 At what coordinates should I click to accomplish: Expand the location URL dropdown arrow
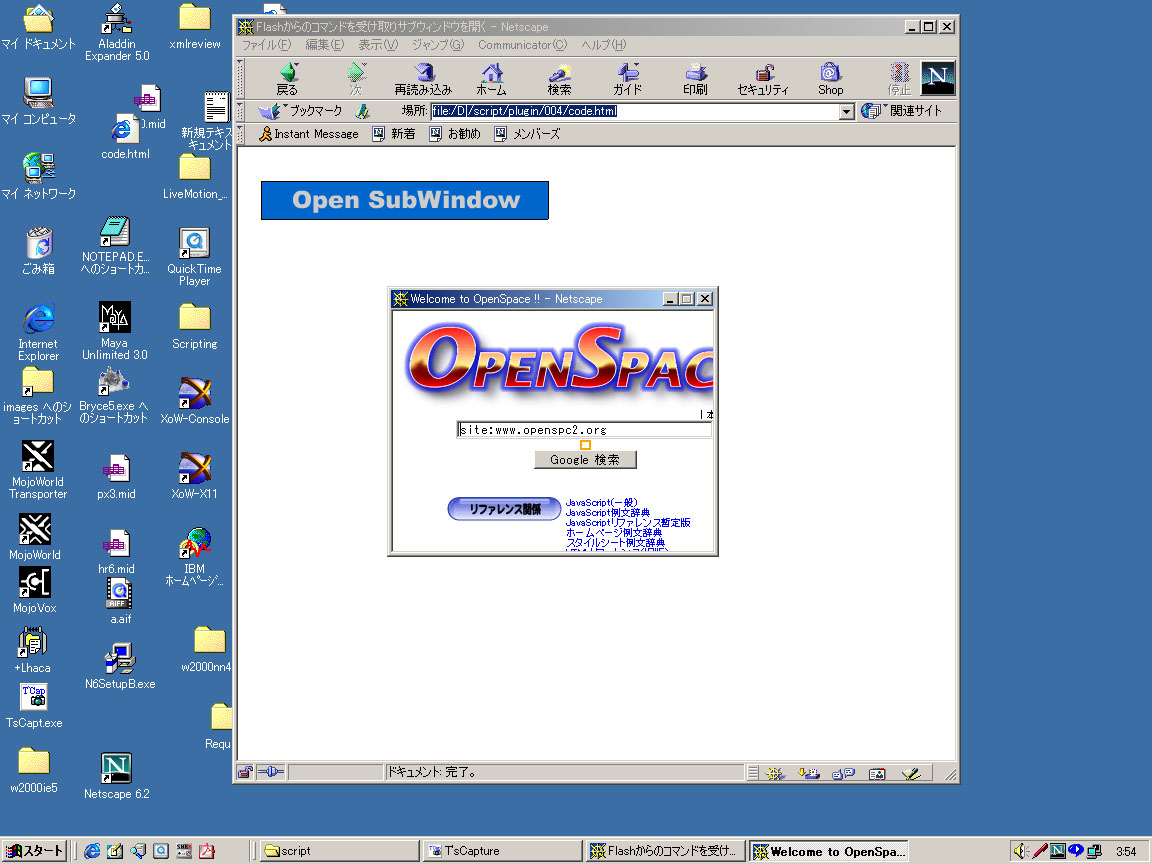point(846,112)
